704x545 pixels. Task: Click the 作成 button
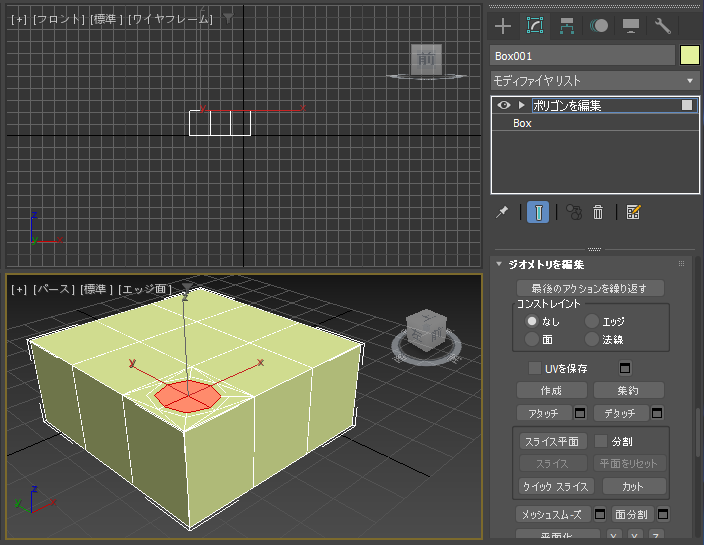pyautogui.click(x=551, y=390)
